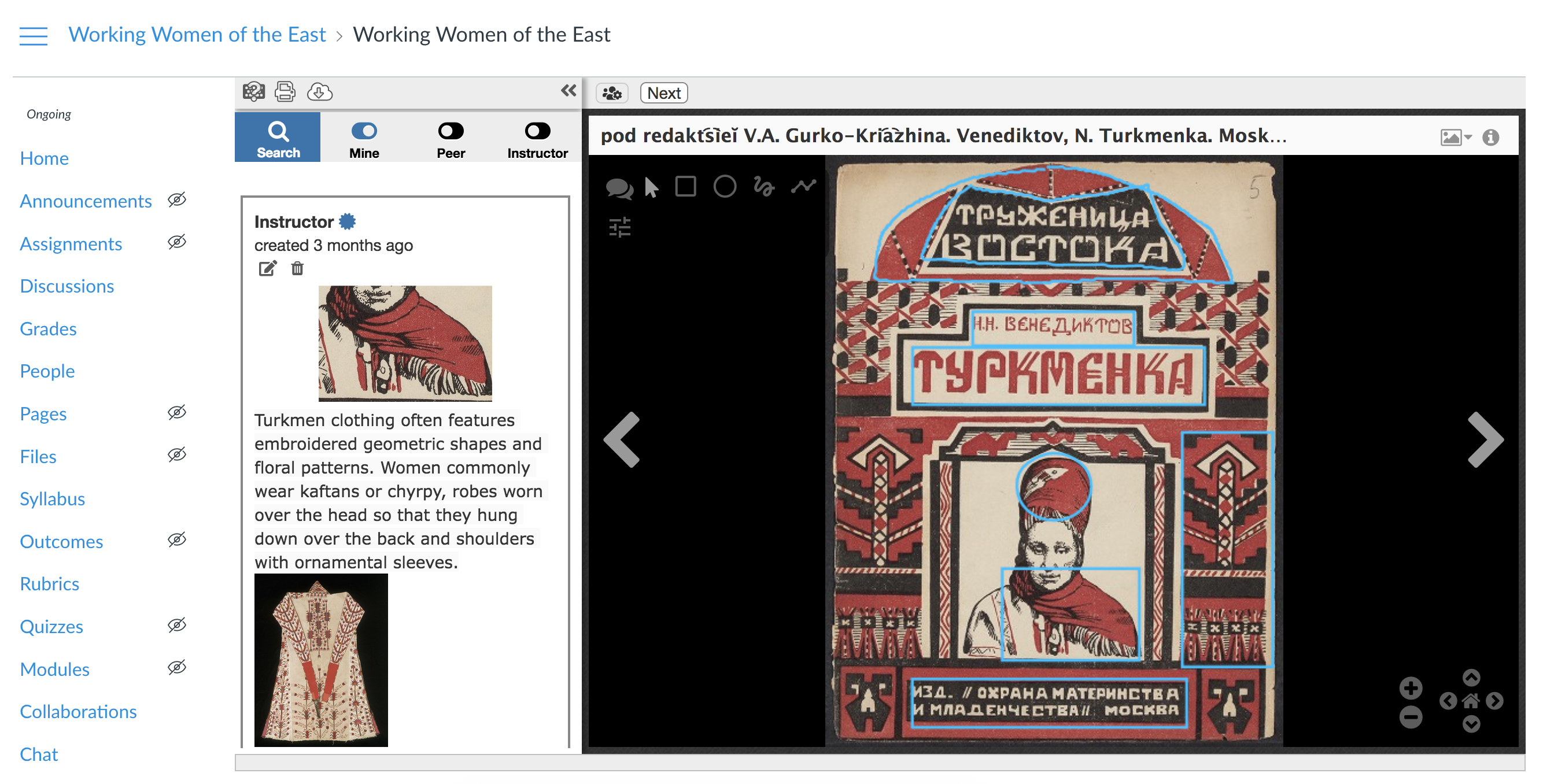
Task: Toggle the Mine annotations switch
Action: [364, 131]
